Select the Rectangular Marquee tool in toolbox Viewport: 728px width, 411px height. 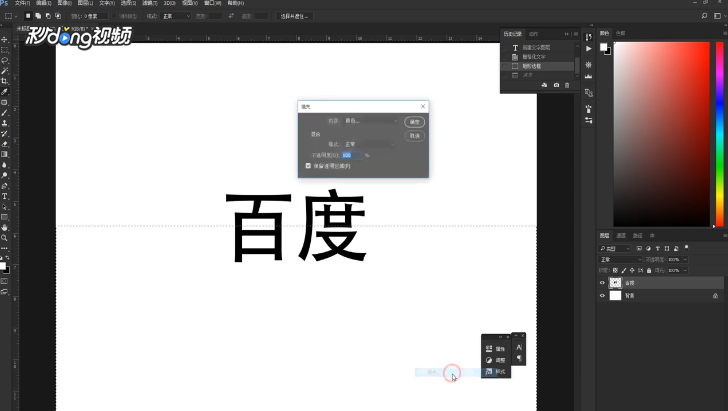5,50
